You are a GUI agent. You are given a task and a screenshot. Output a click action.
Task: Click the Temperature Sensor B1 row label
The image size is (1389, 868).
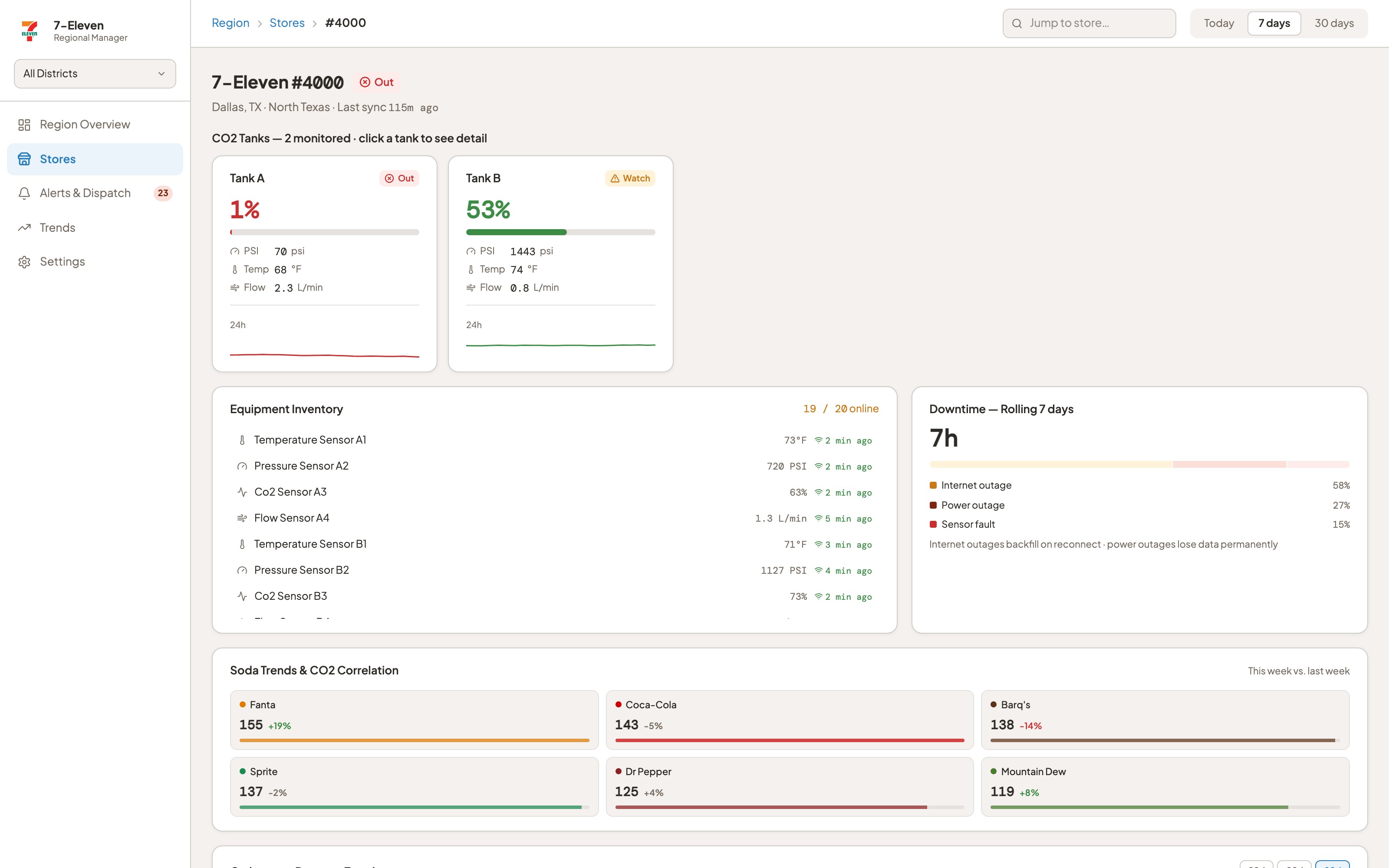(310, 544)
